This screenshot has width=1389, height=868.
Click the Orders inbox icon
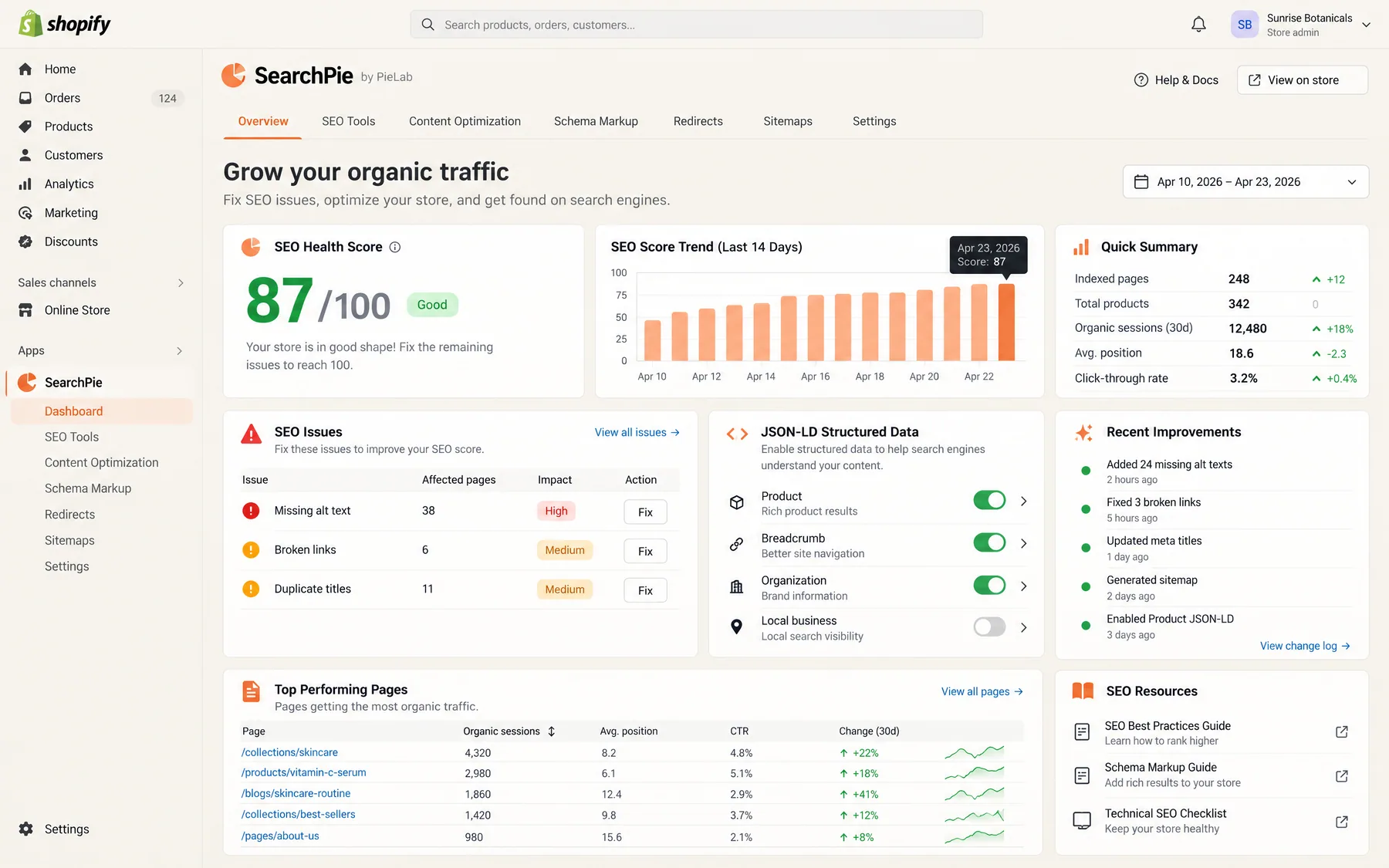coord(25,98)
